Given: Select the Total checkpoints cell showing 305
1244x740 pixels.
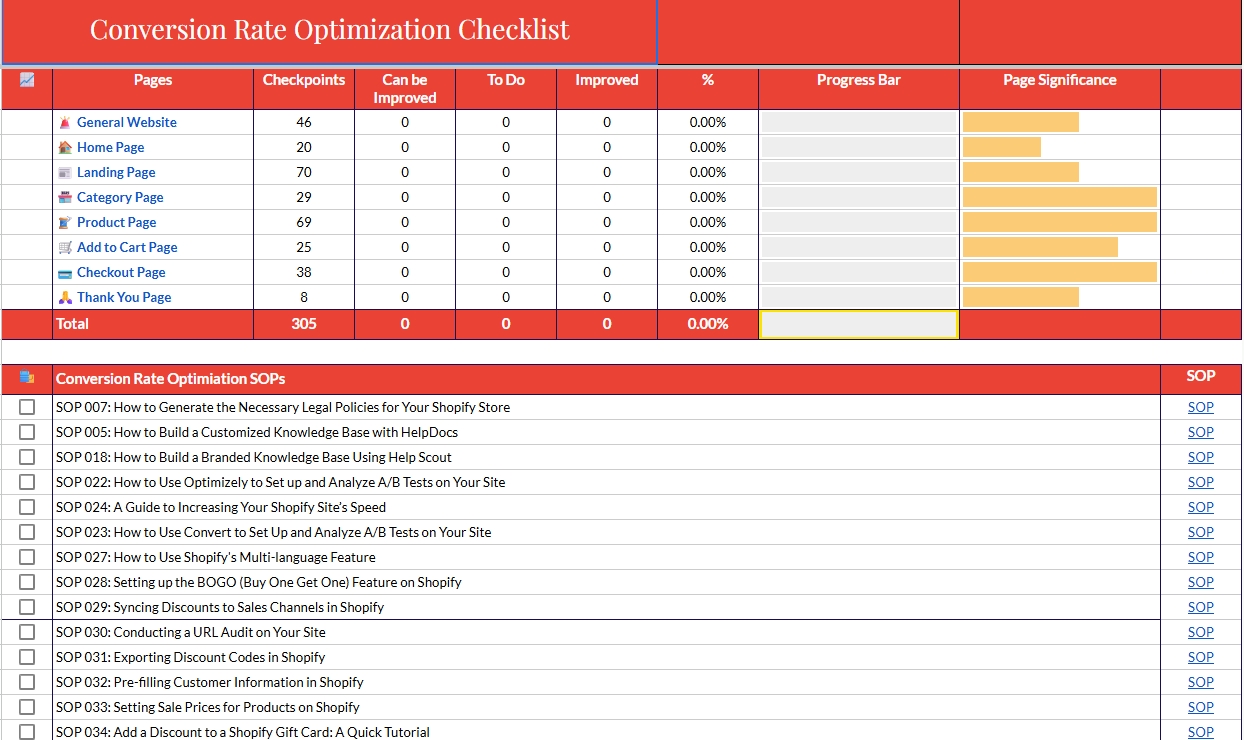Looking at the screenshot, I should (x=304, y=324).
